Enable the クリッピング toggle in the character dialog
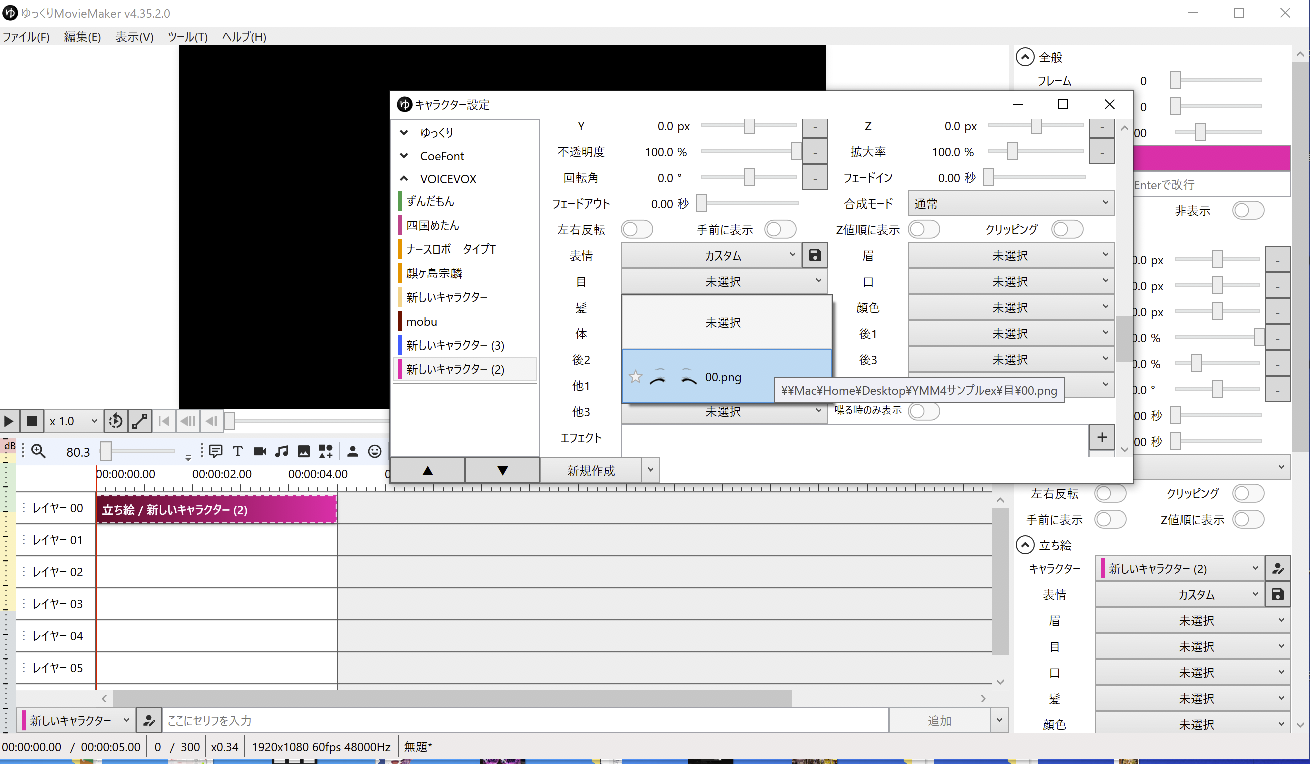This screenshot has width=1310, height=764. pos(1067,230)
